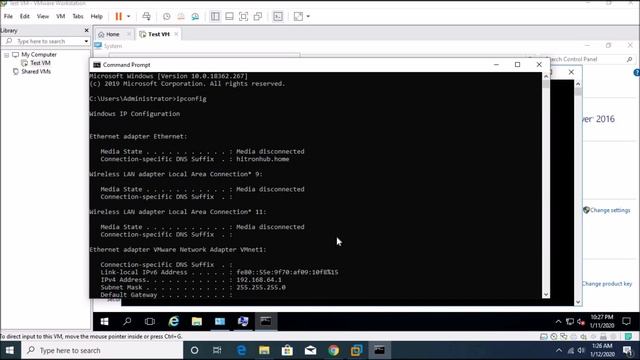
Task: Select Test VM in the library tree
Action: (x=40, y=63)
